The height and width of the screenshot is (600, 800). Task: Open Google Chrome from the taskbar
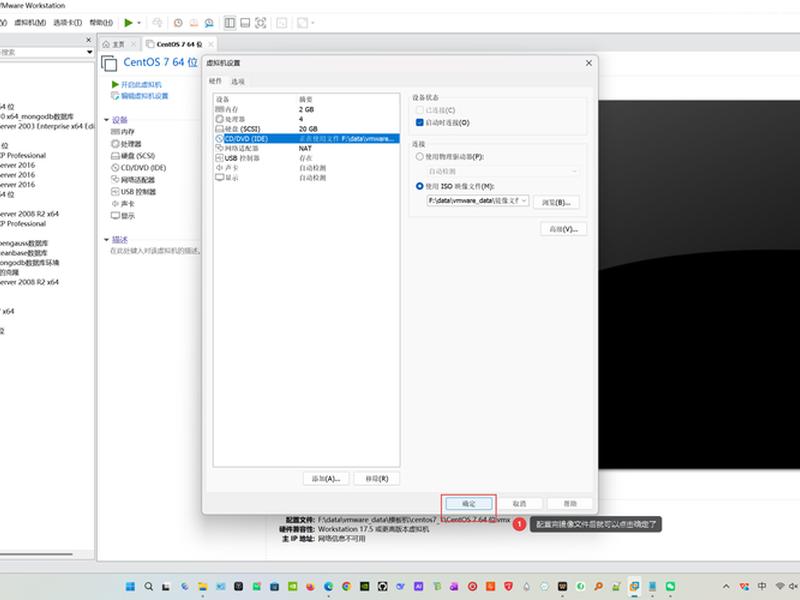346,586
